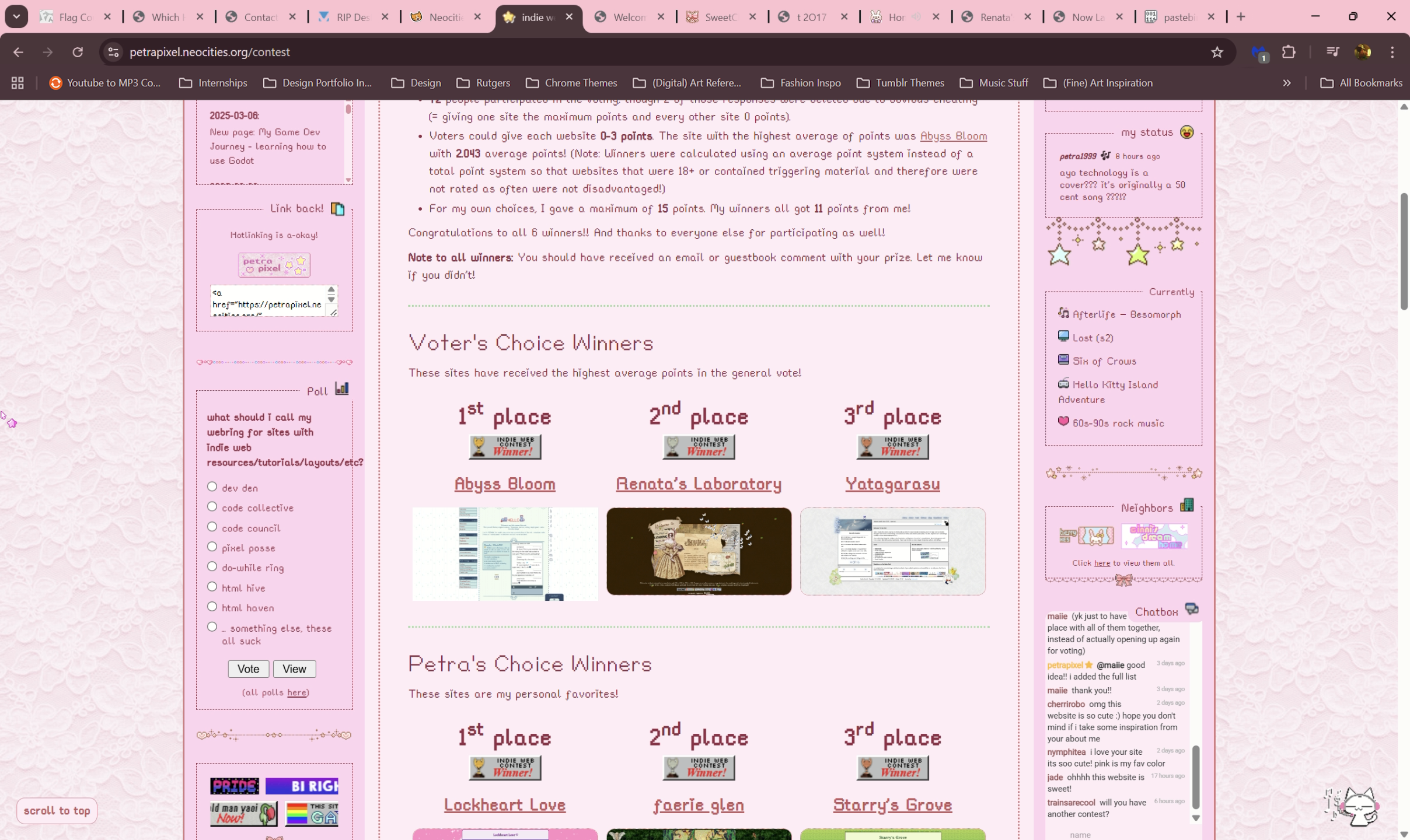Switch to the 'Flag Co' tab
1410x840 pixels.
point(76,17)
